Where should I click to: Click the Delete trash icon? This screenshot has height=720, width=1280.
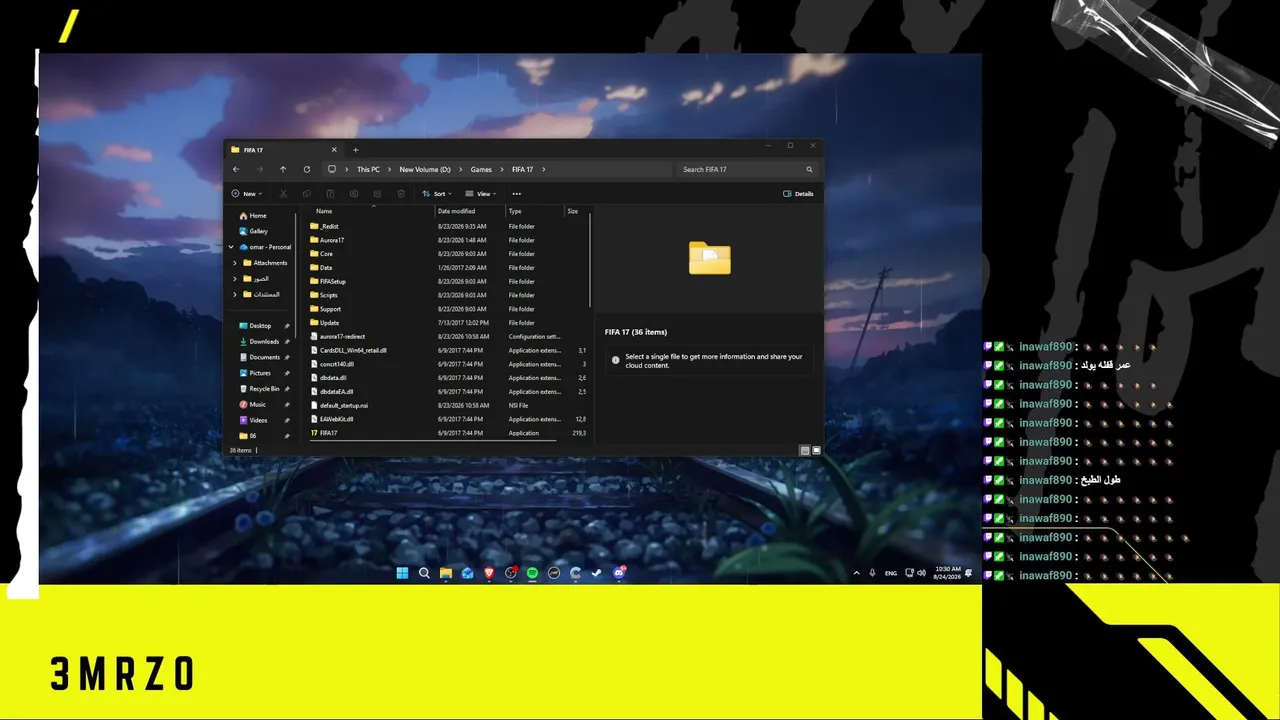pos(401,194)
